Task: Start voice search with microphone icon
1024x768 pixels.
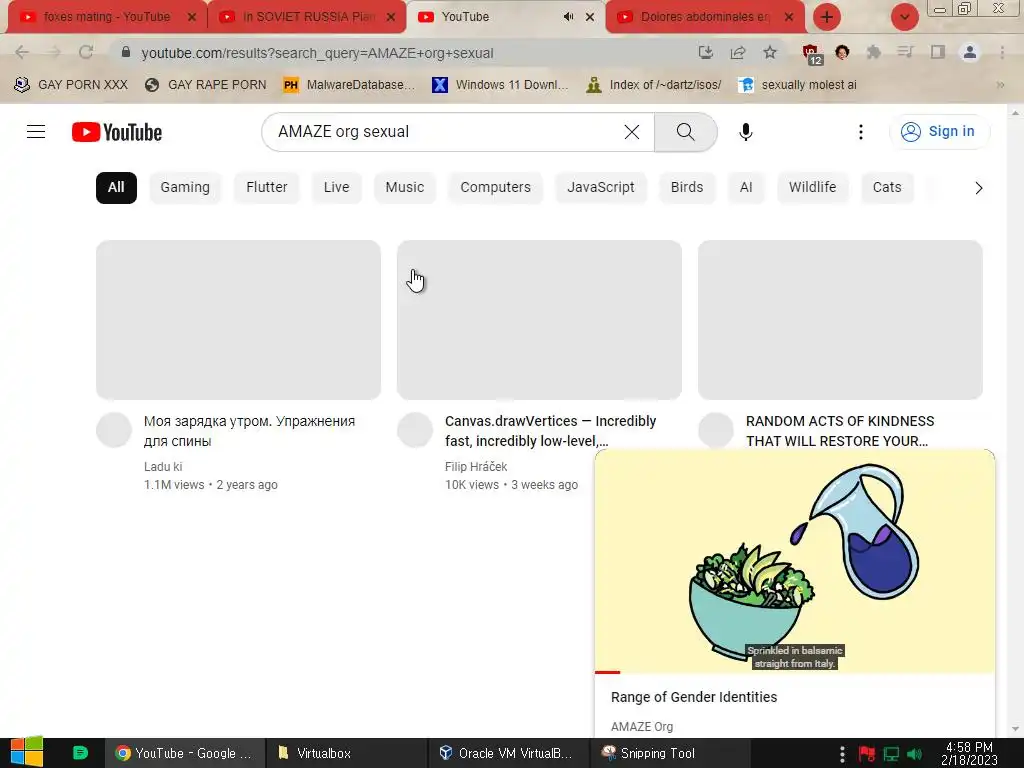Action: click(745, 132)
